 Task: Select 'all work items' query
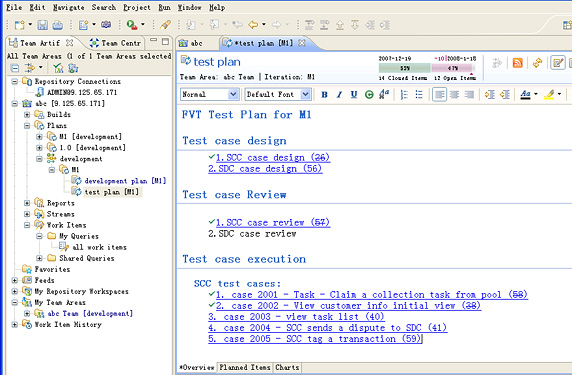click(x=99, y=247)
